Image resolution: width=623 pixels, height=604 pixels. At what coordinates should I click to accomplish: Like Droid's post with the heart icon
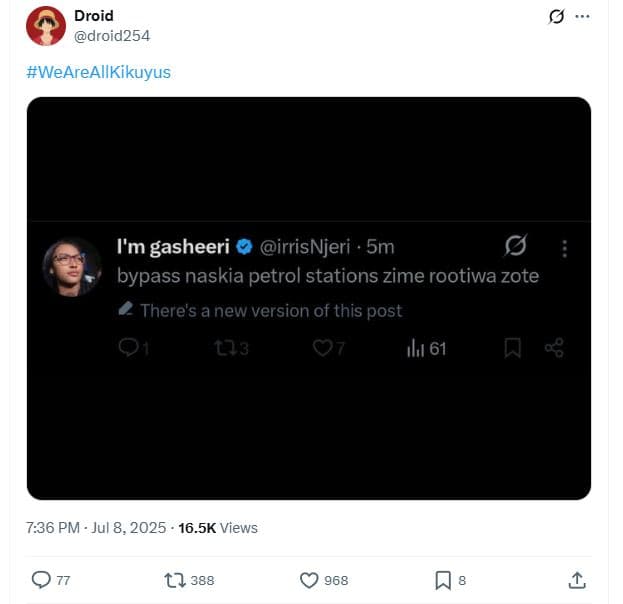point(309,580)
